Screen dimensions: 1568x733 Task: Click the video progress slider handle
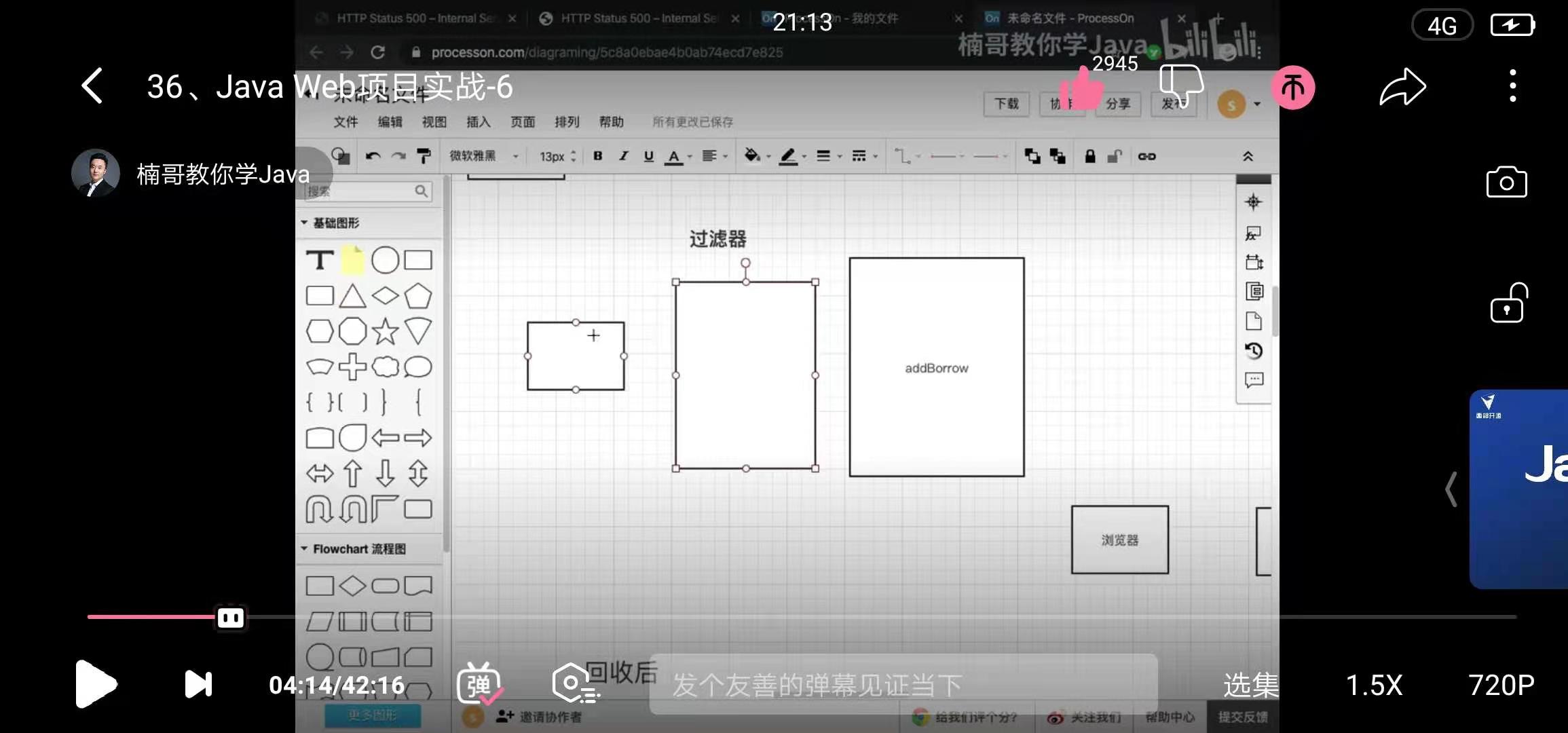click(x=230, y=618)
